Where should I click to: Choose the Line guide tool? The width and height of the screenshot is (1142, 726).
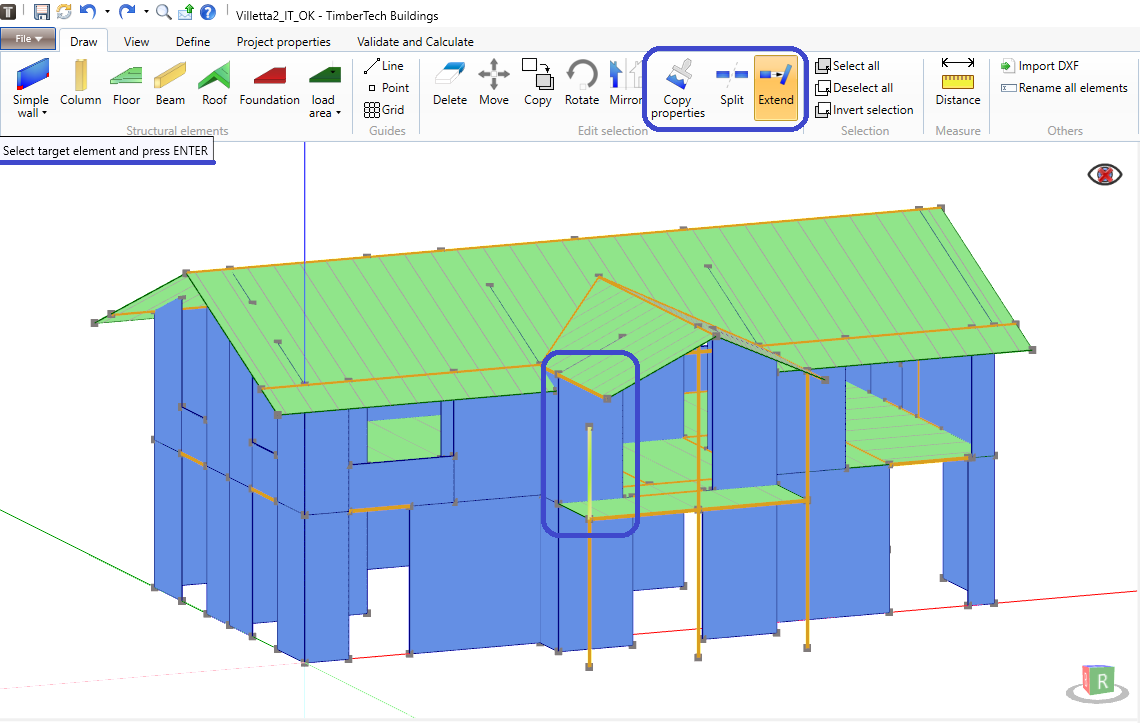[384, 66]
